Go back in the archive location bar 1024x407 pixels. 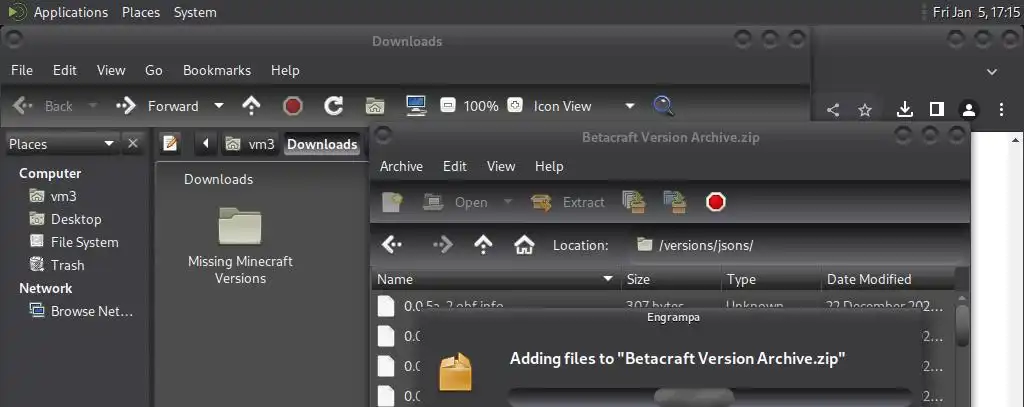point(392,245)
